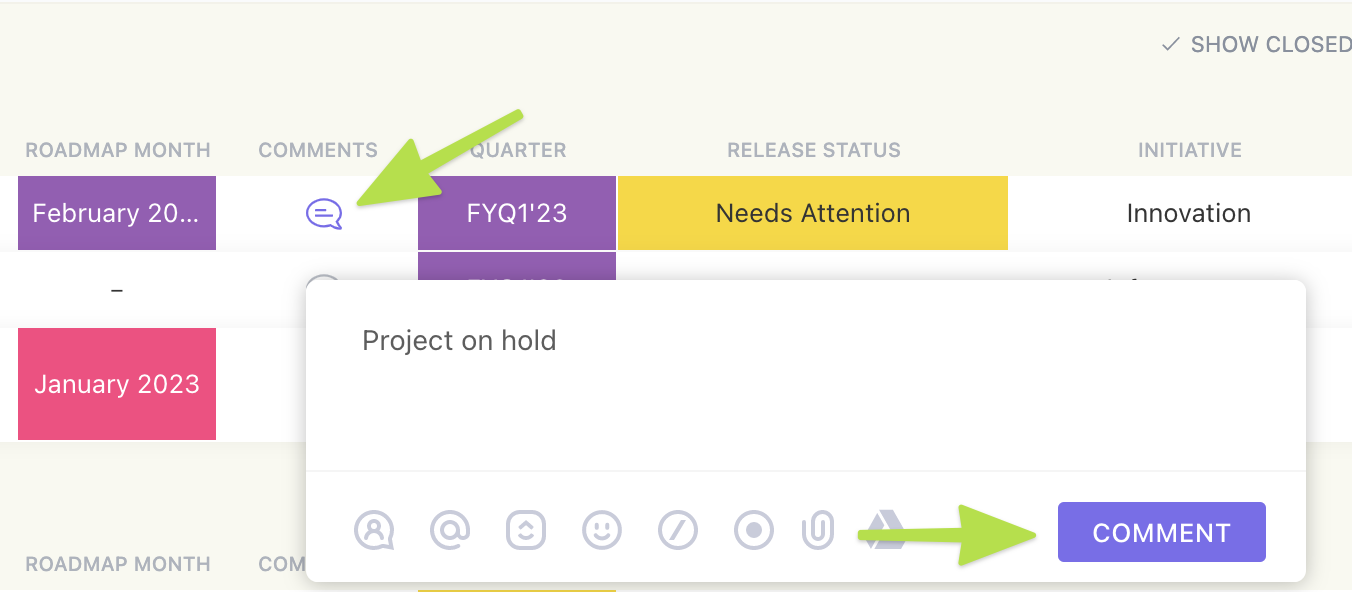This screenshot has height=592, width=1352.
Task: Sort by the ROADMAP MONTH column header
Action: tap(118, 150)
